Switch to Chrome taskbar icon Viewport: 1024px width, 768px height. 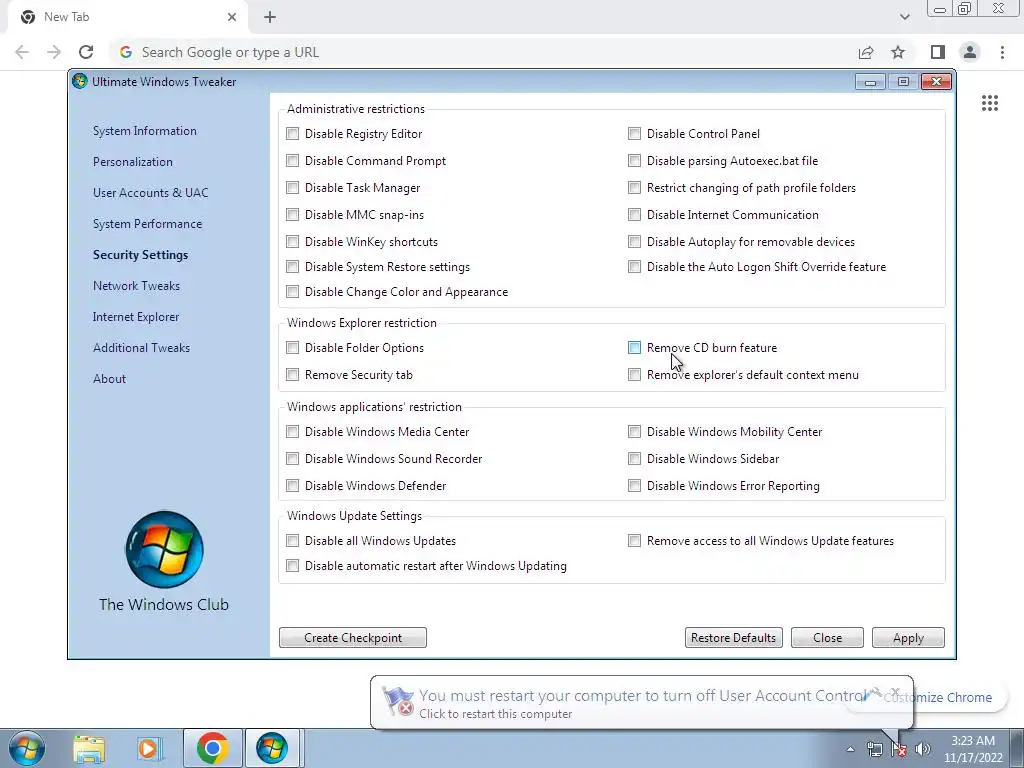[x=212, y=748]
